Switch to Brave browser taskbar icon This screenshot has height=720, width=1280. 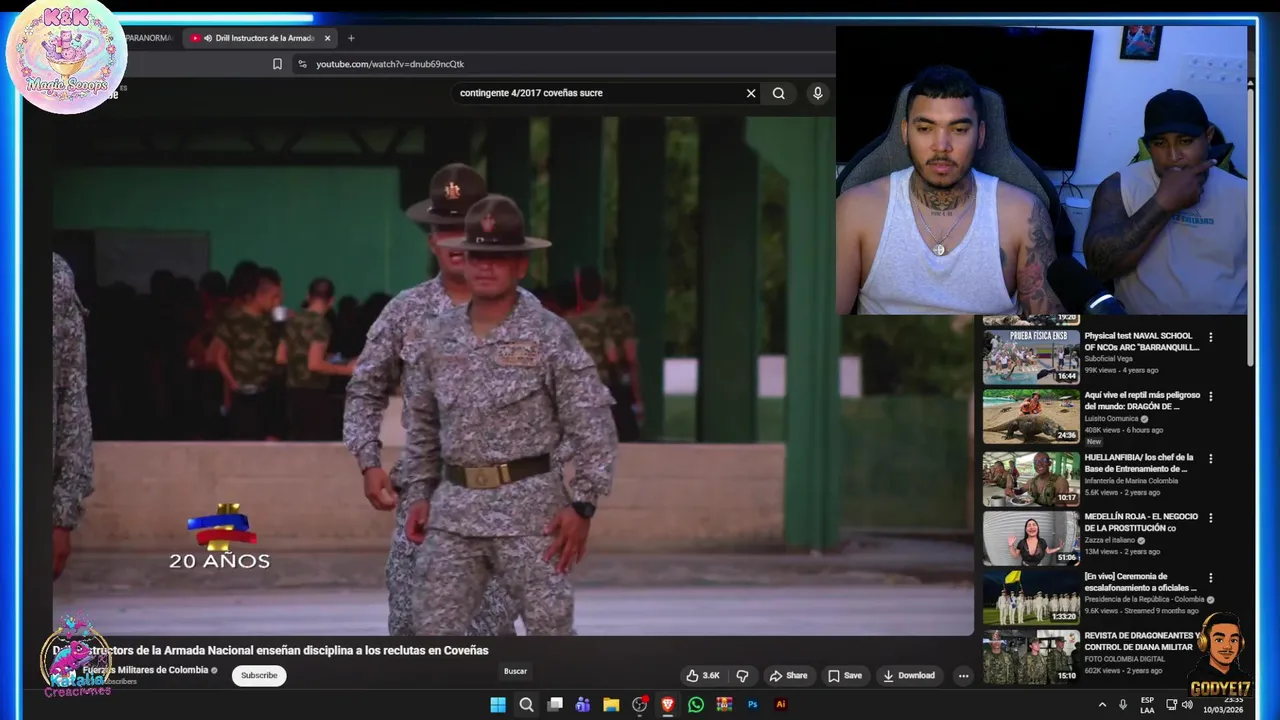tap(667, 704)
